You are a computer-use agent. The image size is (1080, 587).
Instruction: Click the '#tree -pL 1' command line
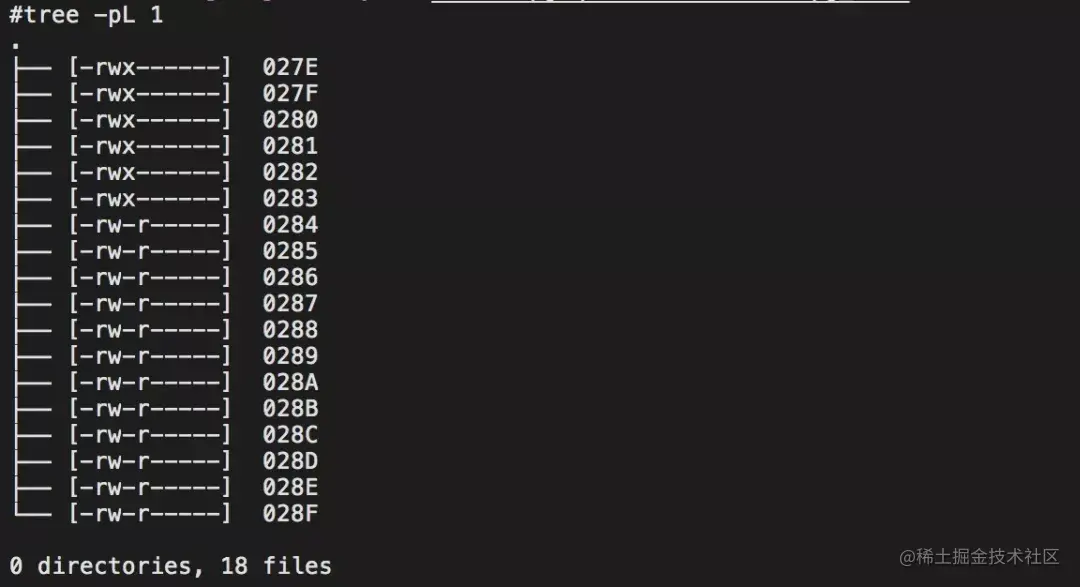point(86,14)
